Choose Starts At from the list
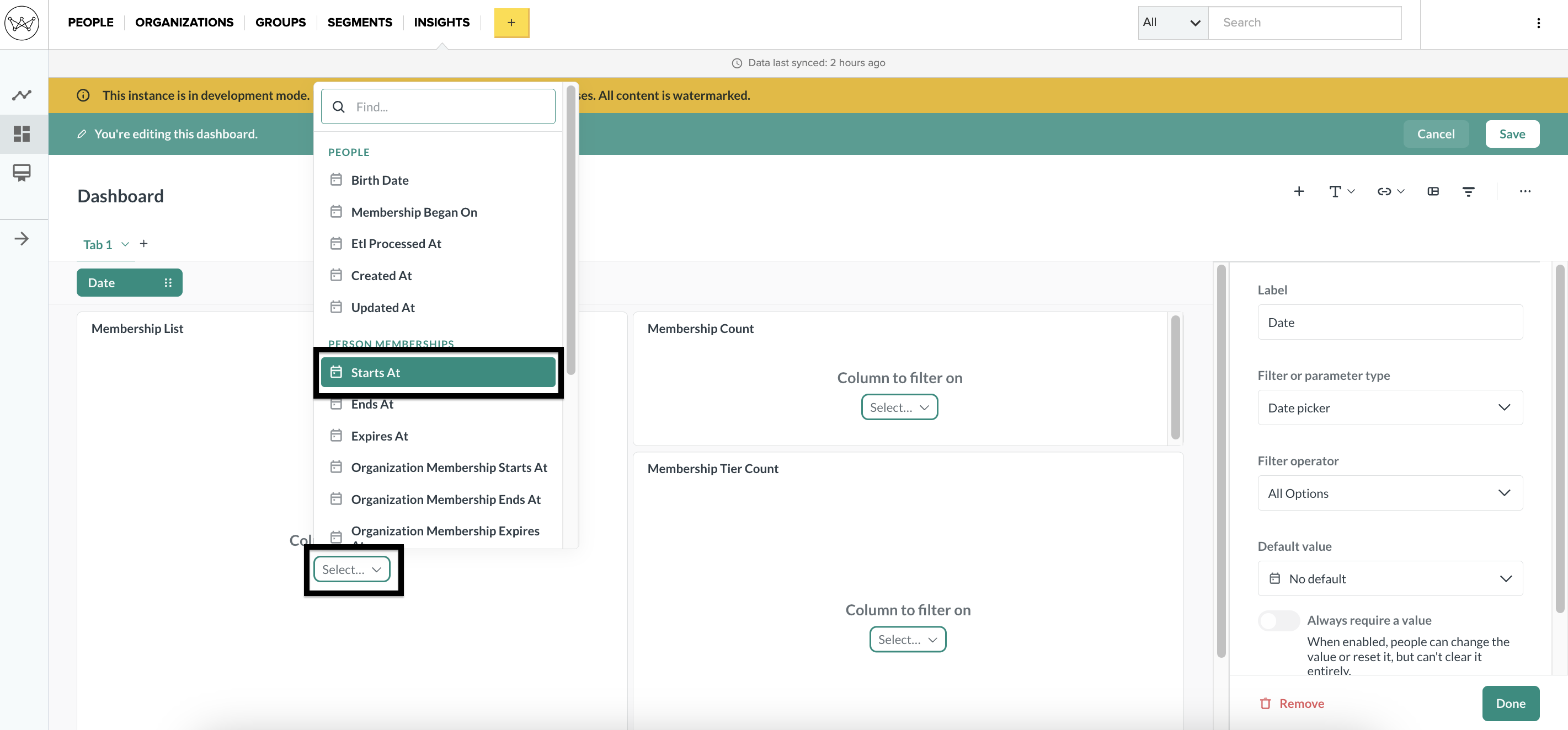1568x730 pixels. 438,372
